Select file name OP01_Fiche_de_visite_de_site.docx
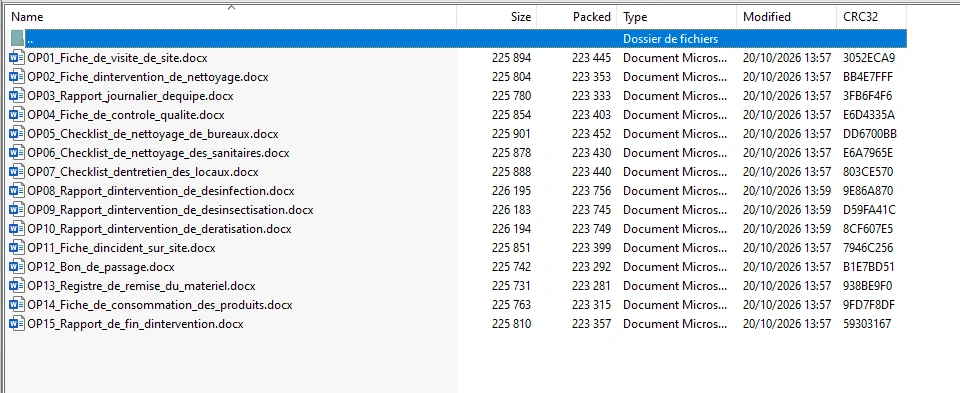 pos(117,58)
